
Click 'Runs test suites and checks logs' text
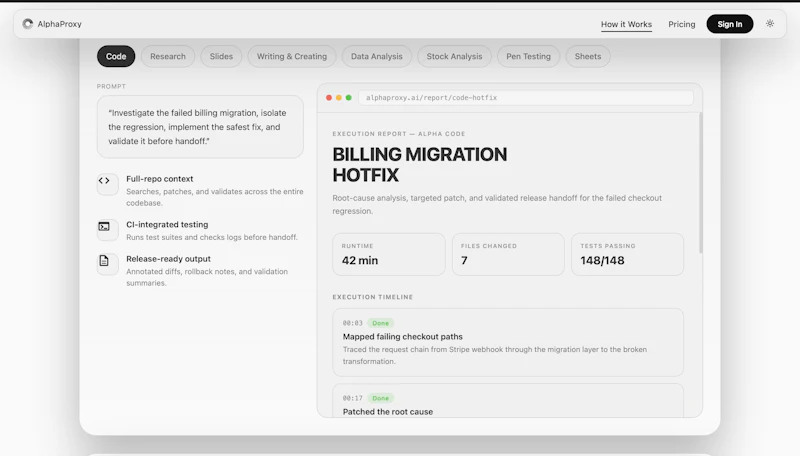pyautogui.click(x=212, y=237)
